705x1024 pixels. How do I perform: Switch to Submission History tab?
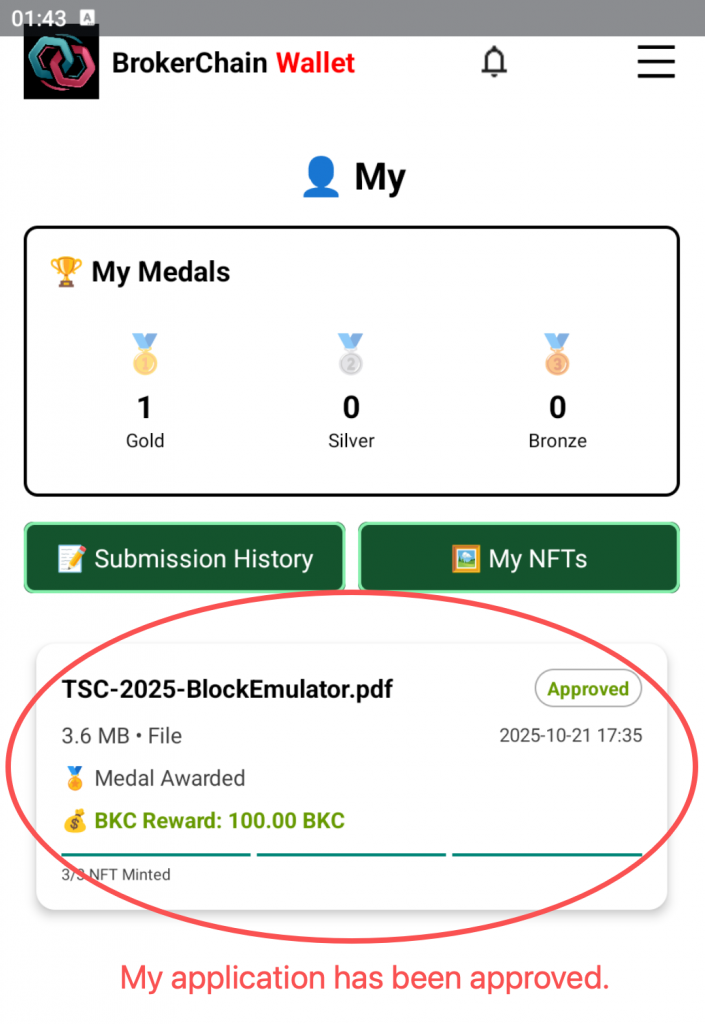click(x=185, y=558)
